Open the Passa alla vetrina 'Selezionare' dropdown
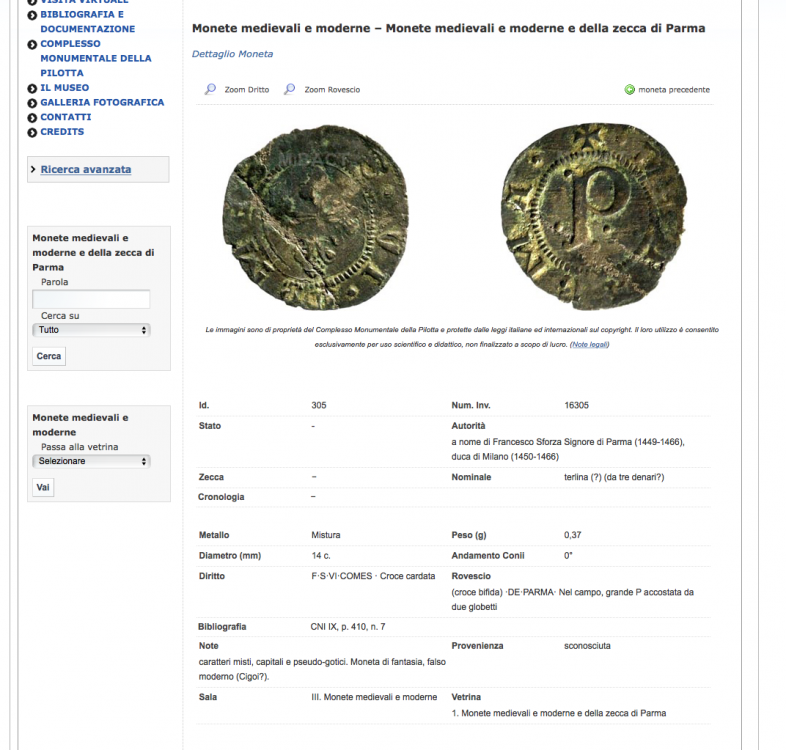The height and width of the screenshot is (750, 786). tap(91, 461)
